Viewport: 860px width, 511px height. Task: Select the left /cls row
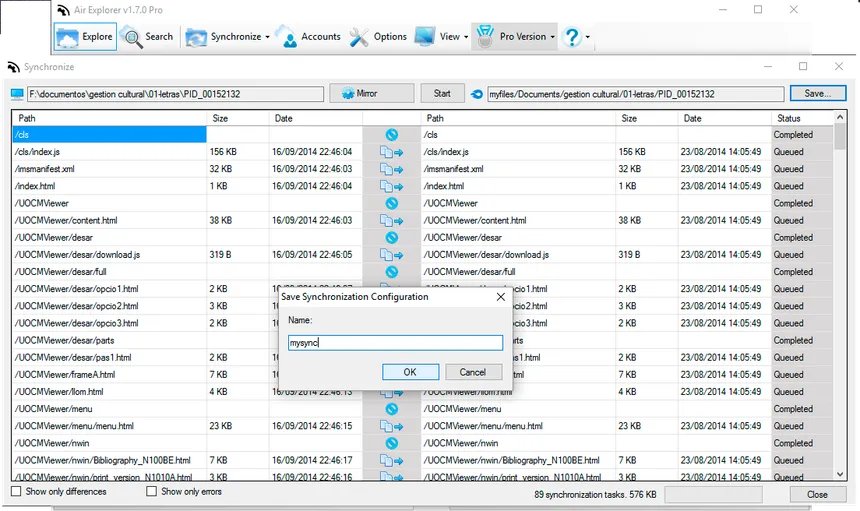(x=109, y=135)
